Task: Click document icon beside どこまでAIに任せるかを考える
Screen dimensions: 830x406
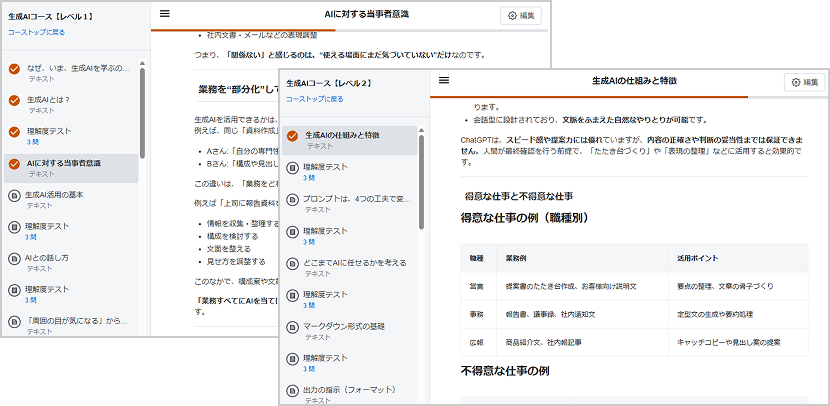Action: [292, 266]
